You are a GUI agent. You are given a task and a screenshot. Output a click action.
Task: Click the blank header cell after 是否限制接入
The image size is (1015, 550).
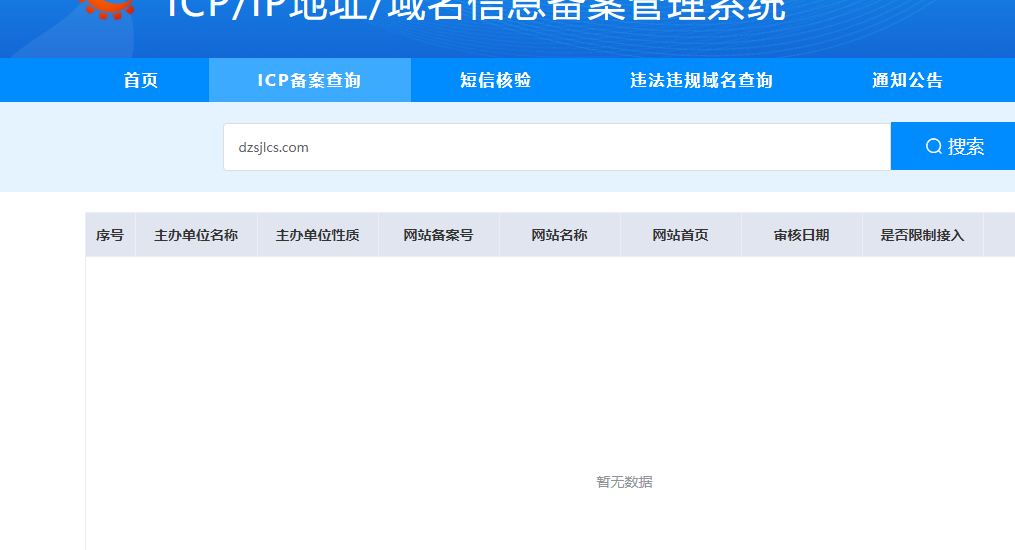tap(999, 236)
